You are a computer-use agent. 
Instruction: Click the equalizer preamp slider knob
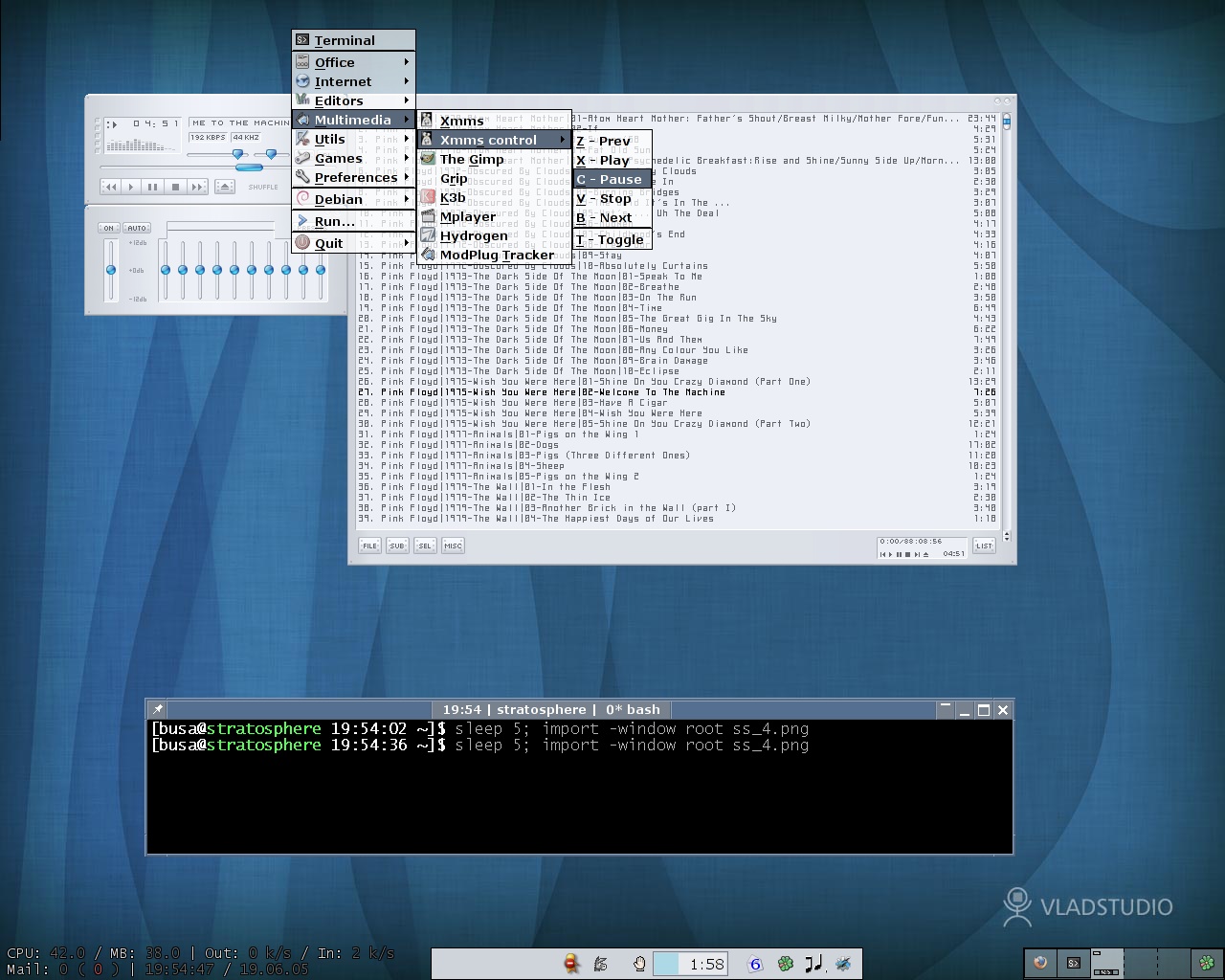pos(111,270)
